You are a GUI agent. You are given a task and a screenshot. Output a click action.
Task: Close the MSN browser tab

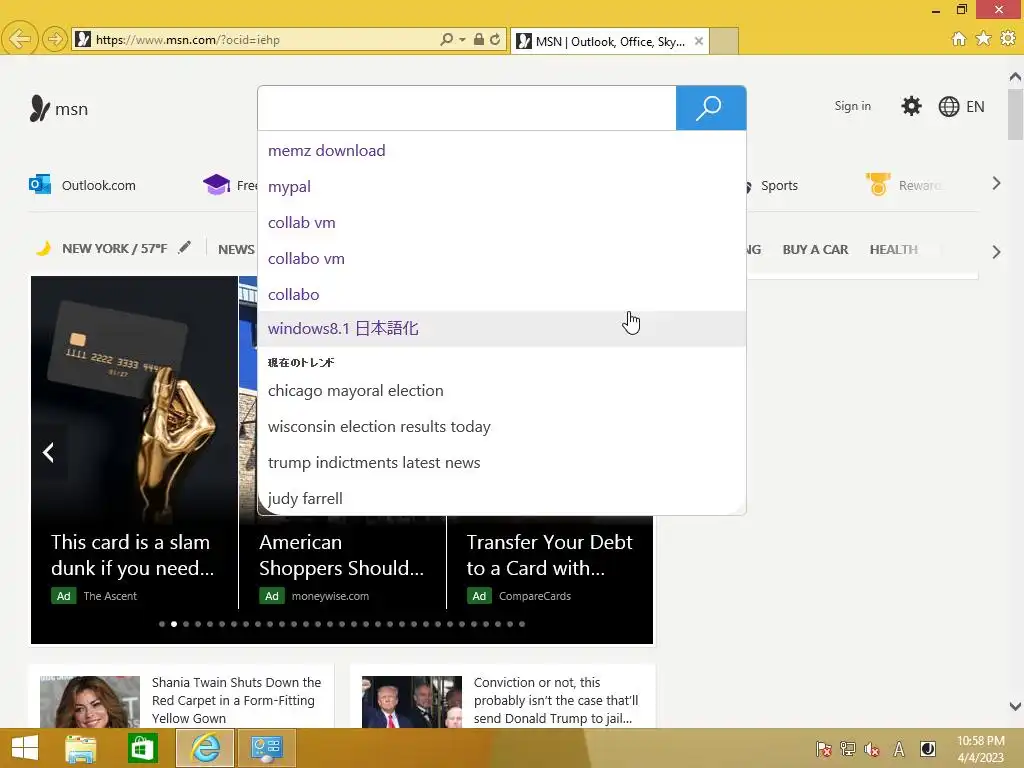(699, 41)
